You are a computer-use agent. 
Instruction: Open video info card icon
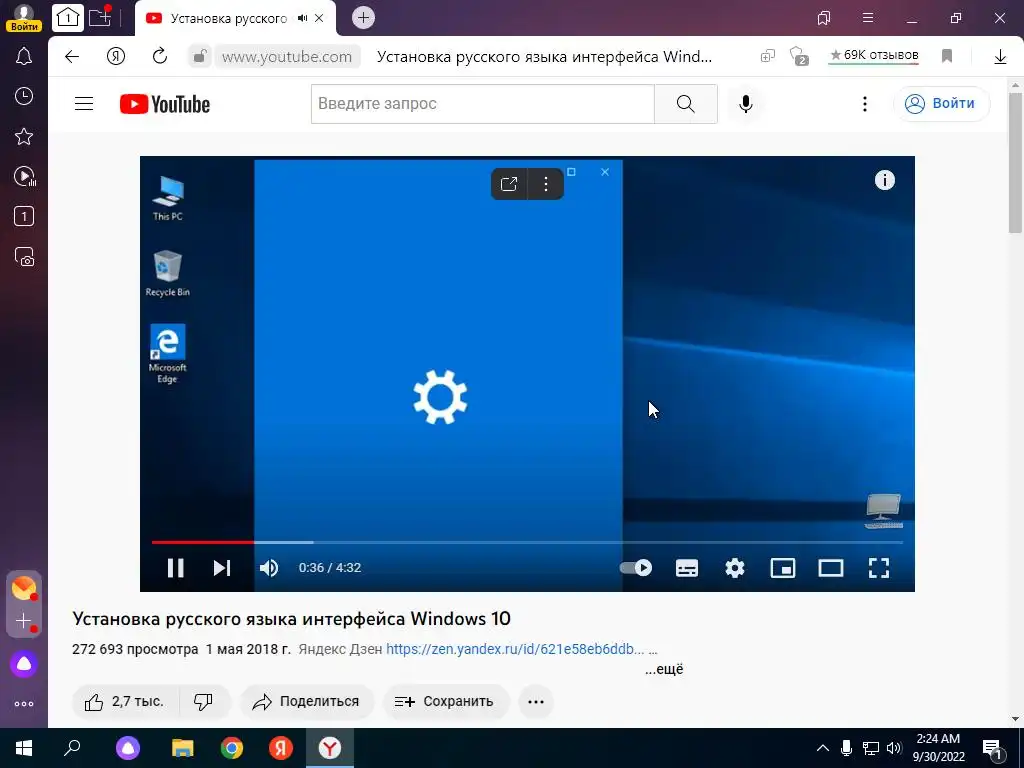click(884, 180)
